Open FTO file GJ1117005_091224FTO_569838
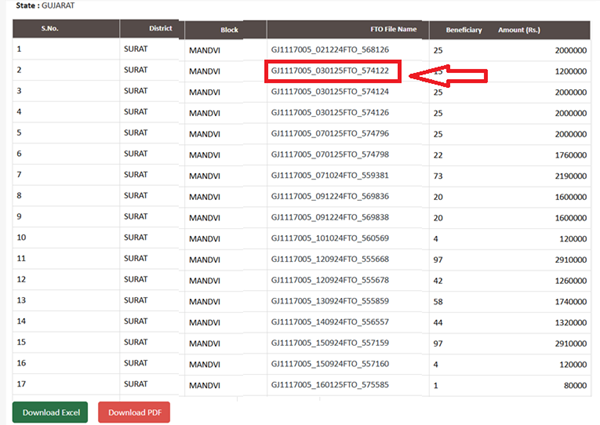The width and height of the screenshot is (600, 425). tap(330, 217)
